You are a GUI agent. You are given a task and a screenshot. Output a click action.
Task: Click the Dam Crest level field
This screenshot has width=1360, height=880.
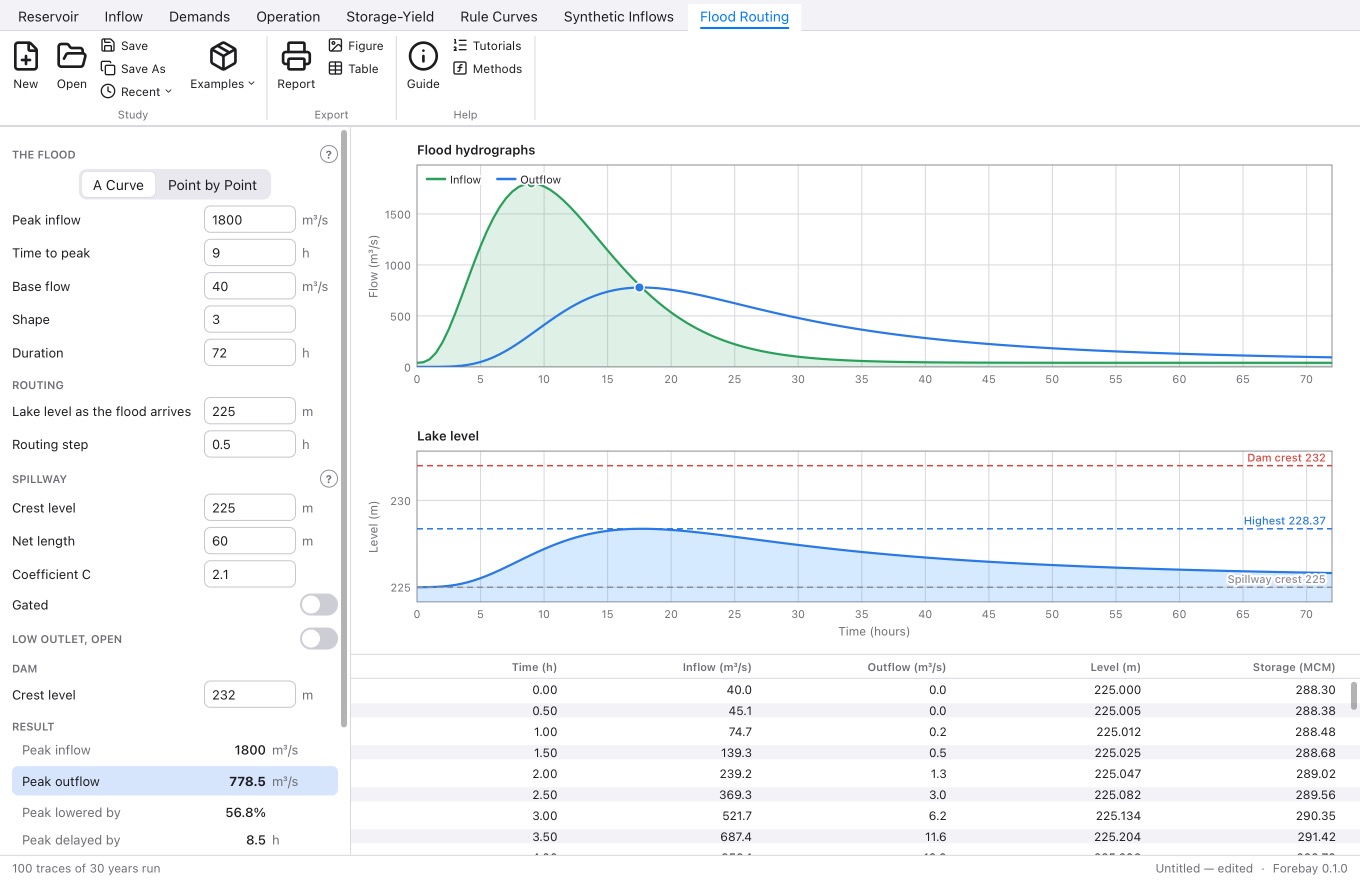[x=250, y=695]
